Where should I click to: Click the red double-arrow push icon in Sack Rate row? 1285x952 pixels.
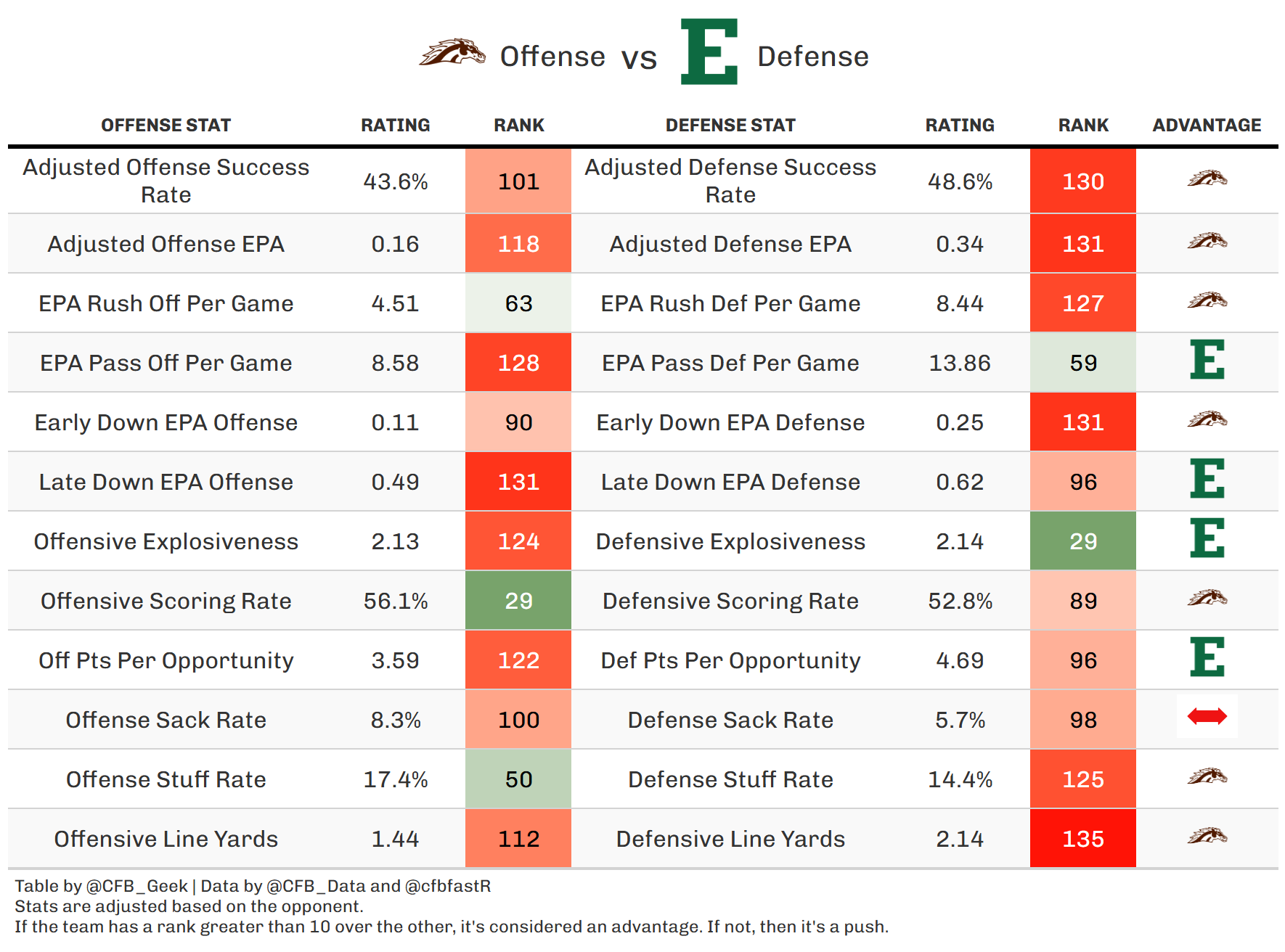[1207, 717]
